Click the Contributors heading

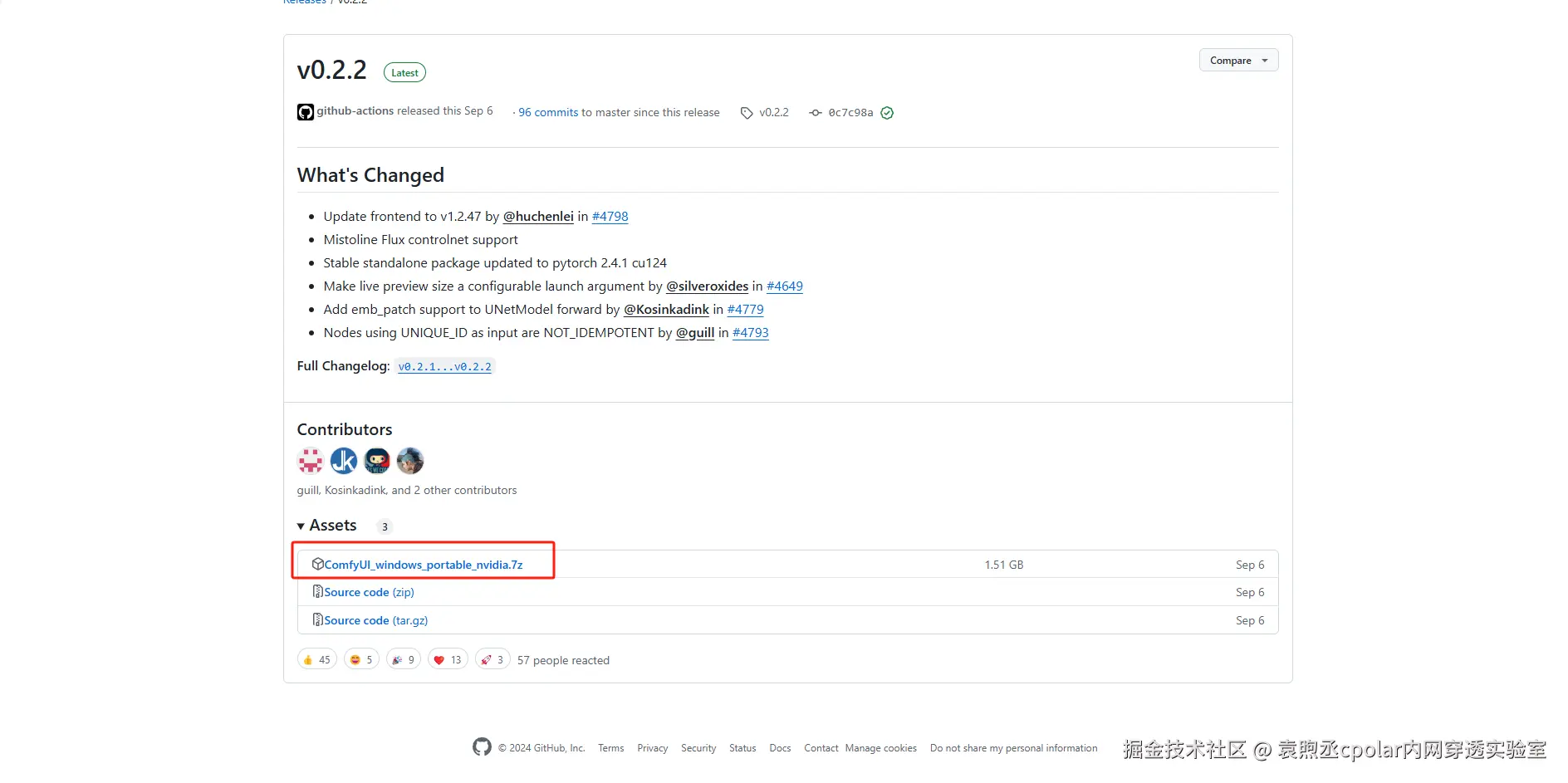(x=345, y=429)
